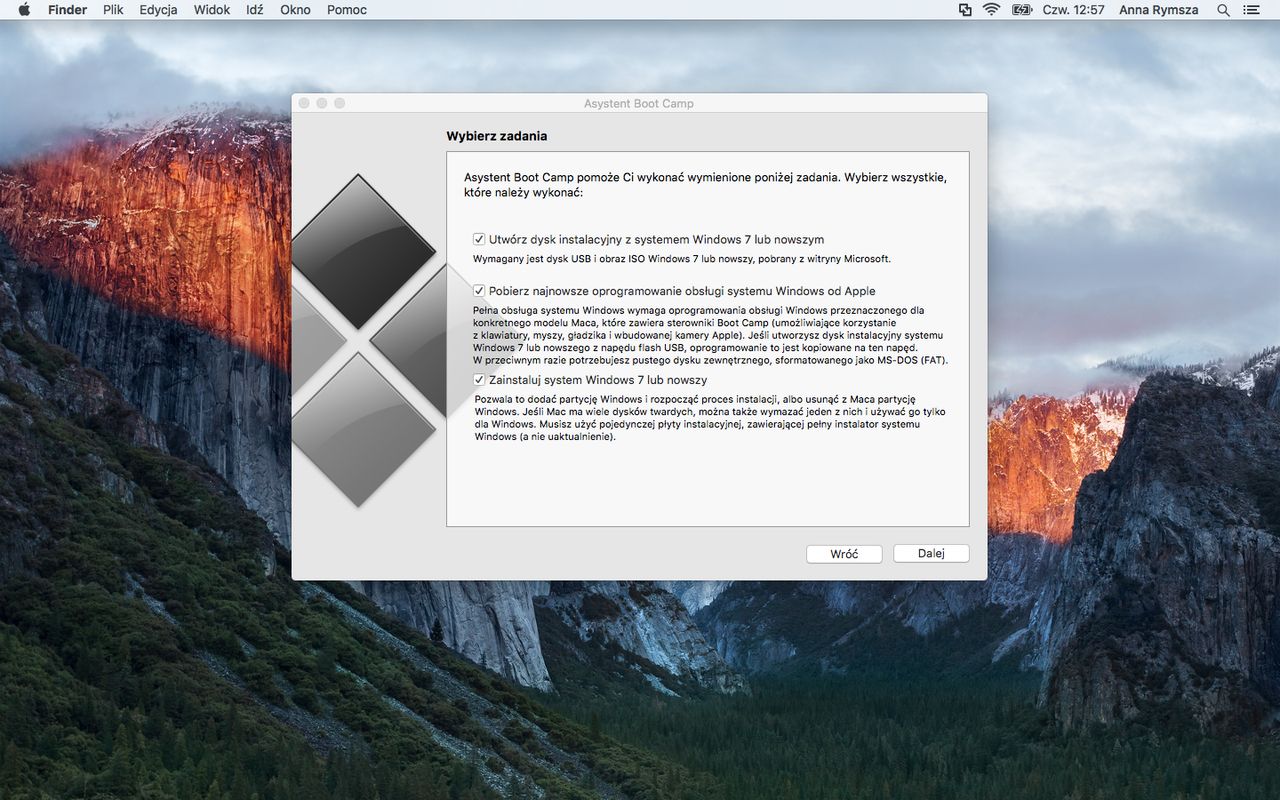Open the Anna Rymsza user menu

(1158, 10)
